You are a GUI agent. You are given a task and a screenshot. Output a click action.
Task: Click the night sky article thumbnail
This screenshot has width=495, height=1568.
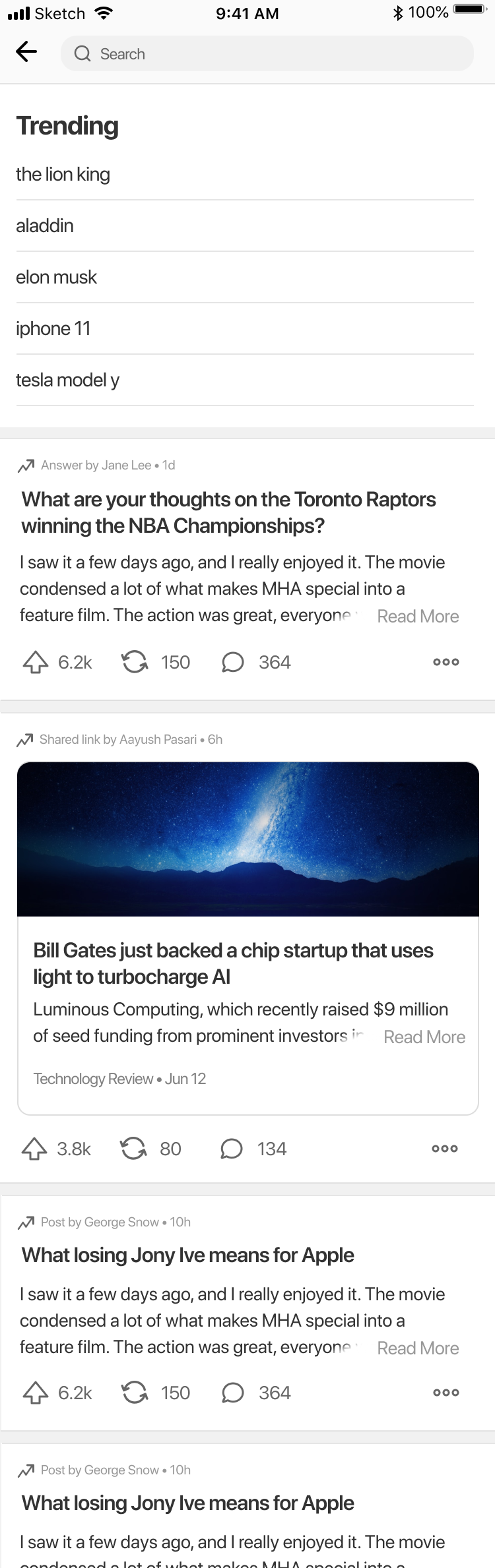[247, 839]
